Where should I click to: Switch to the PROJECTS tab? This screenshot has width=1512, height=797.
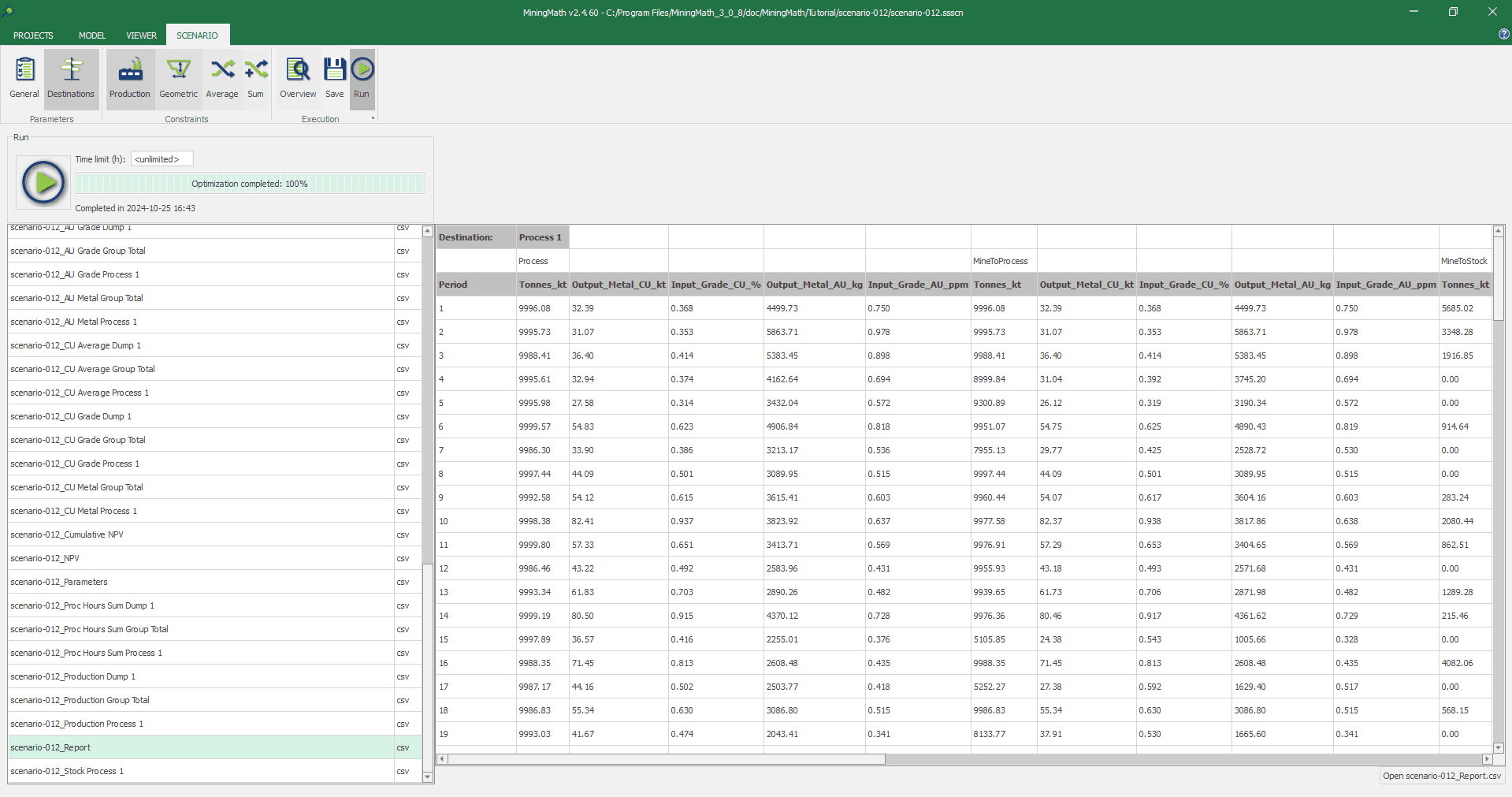tap(33, 35)
